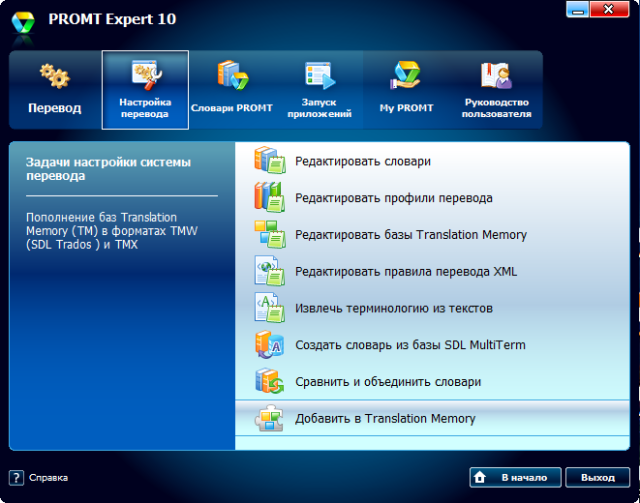Click the XML translation rules icon
This screenshot has height=503, width=640.
pyautogui.click(x=269, y=272)
